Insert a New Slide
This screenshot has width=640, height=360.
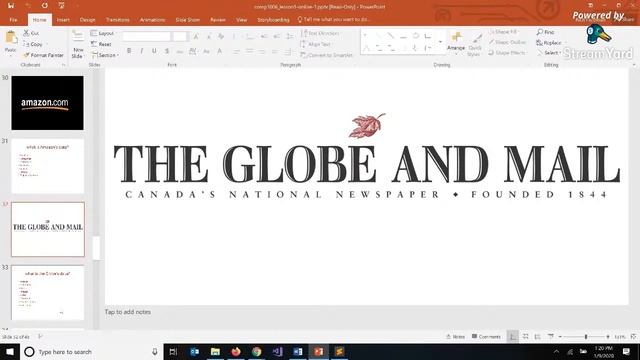coord(78,44)
